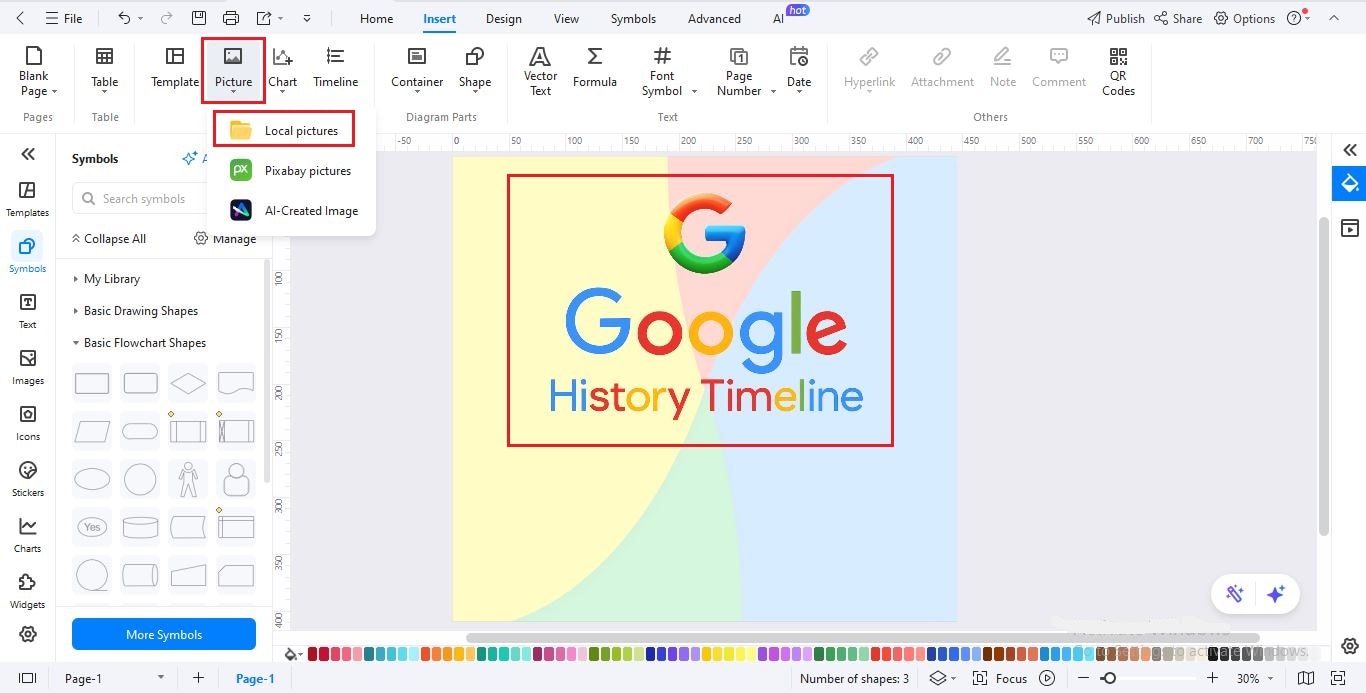The image size is (1366, 693).
Task: Switch to the View tab
Action: coord(566,18)
